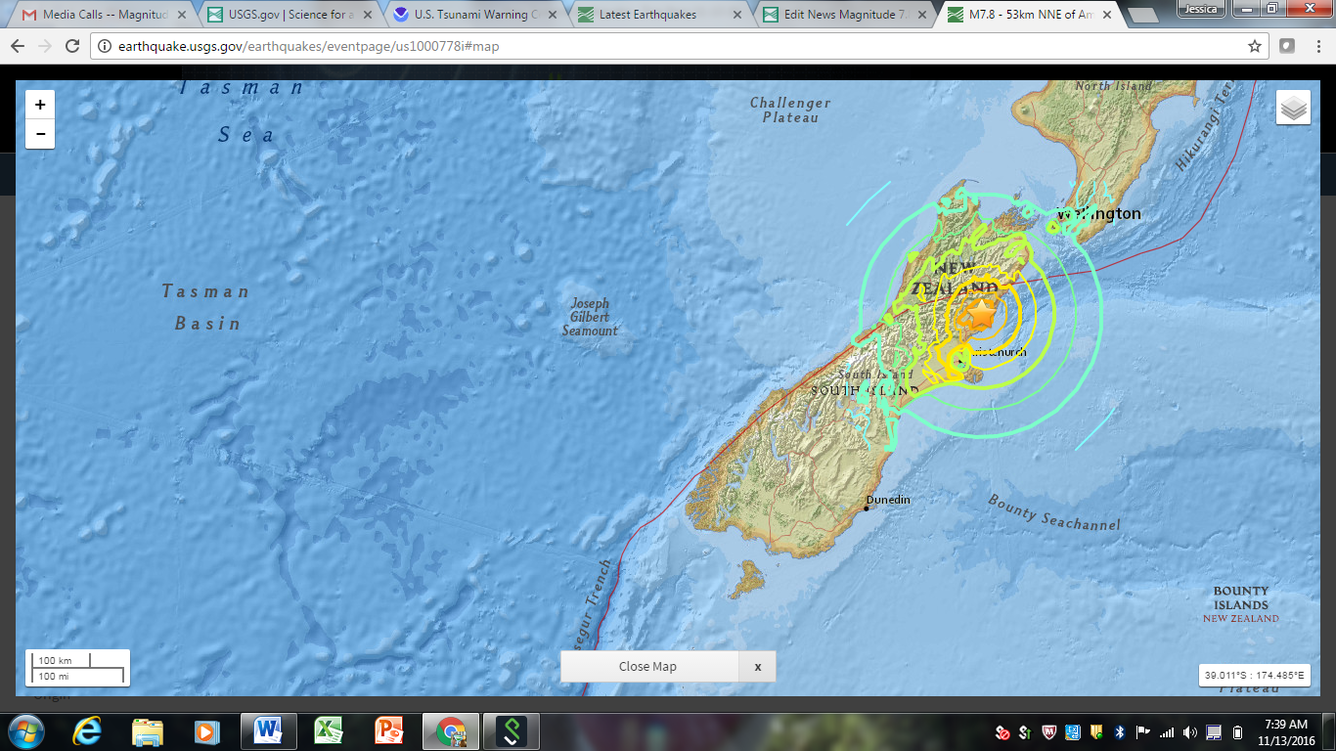Close the Latest Earthquakes tab
Image resolution: width=1336 pixels, height=751 pixels.
pos(738,15)
